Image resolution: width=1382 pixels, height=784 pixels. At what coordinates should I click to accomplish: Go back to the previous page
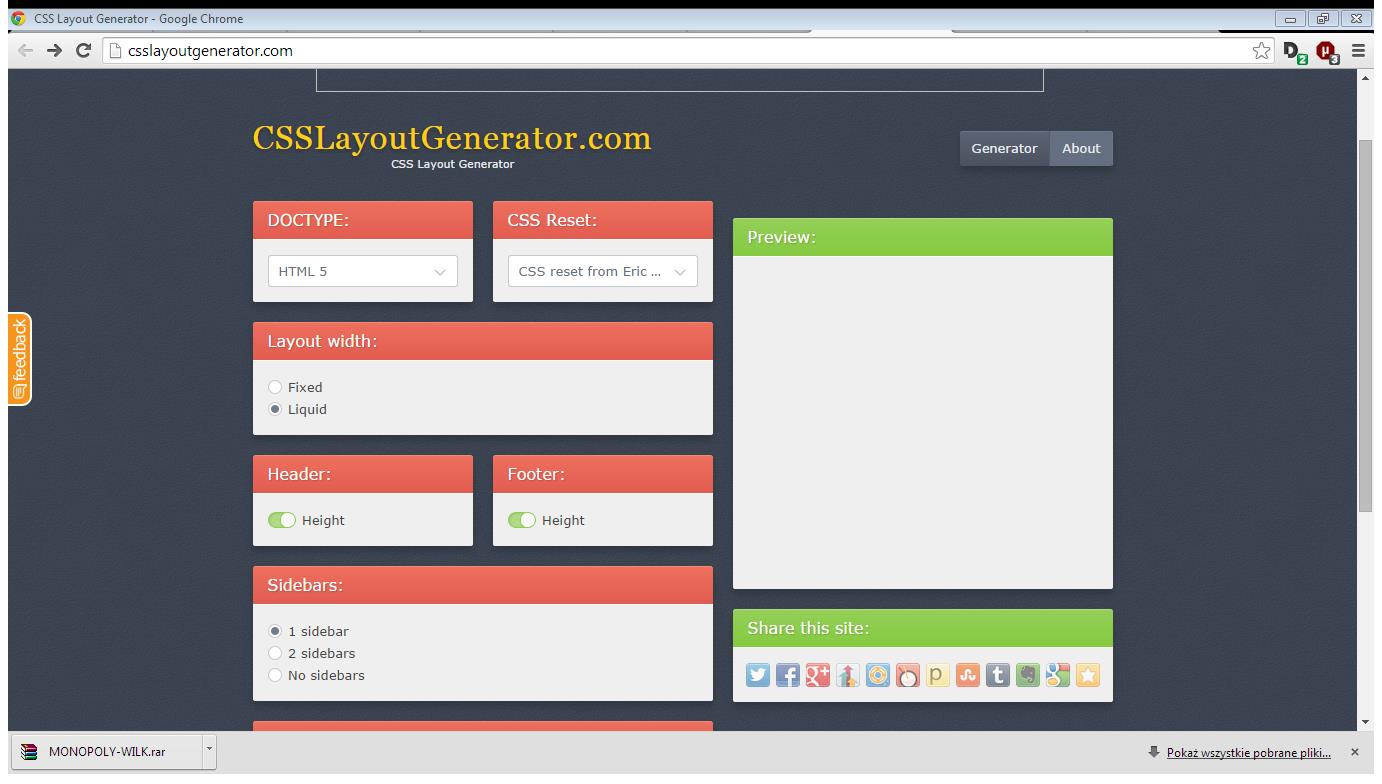(25, 51)
